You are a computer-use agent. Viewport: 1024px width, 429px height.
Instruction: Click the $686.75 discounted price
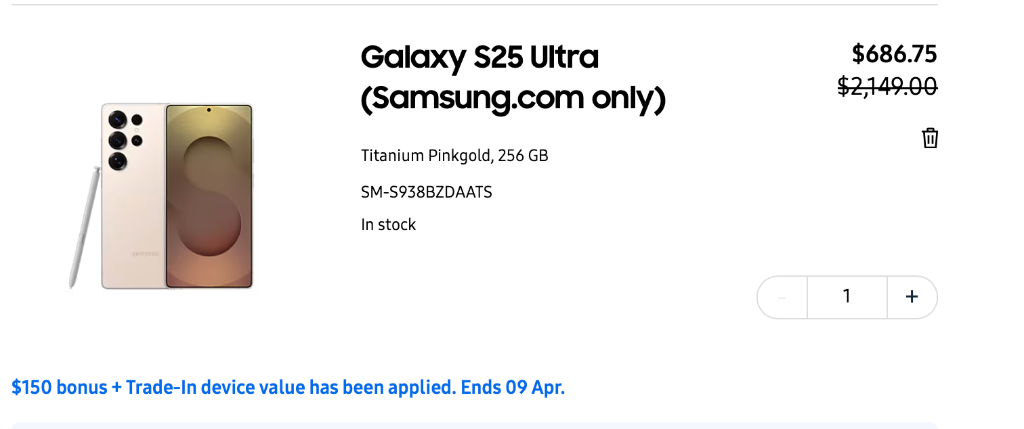click(x=894, y=54)
